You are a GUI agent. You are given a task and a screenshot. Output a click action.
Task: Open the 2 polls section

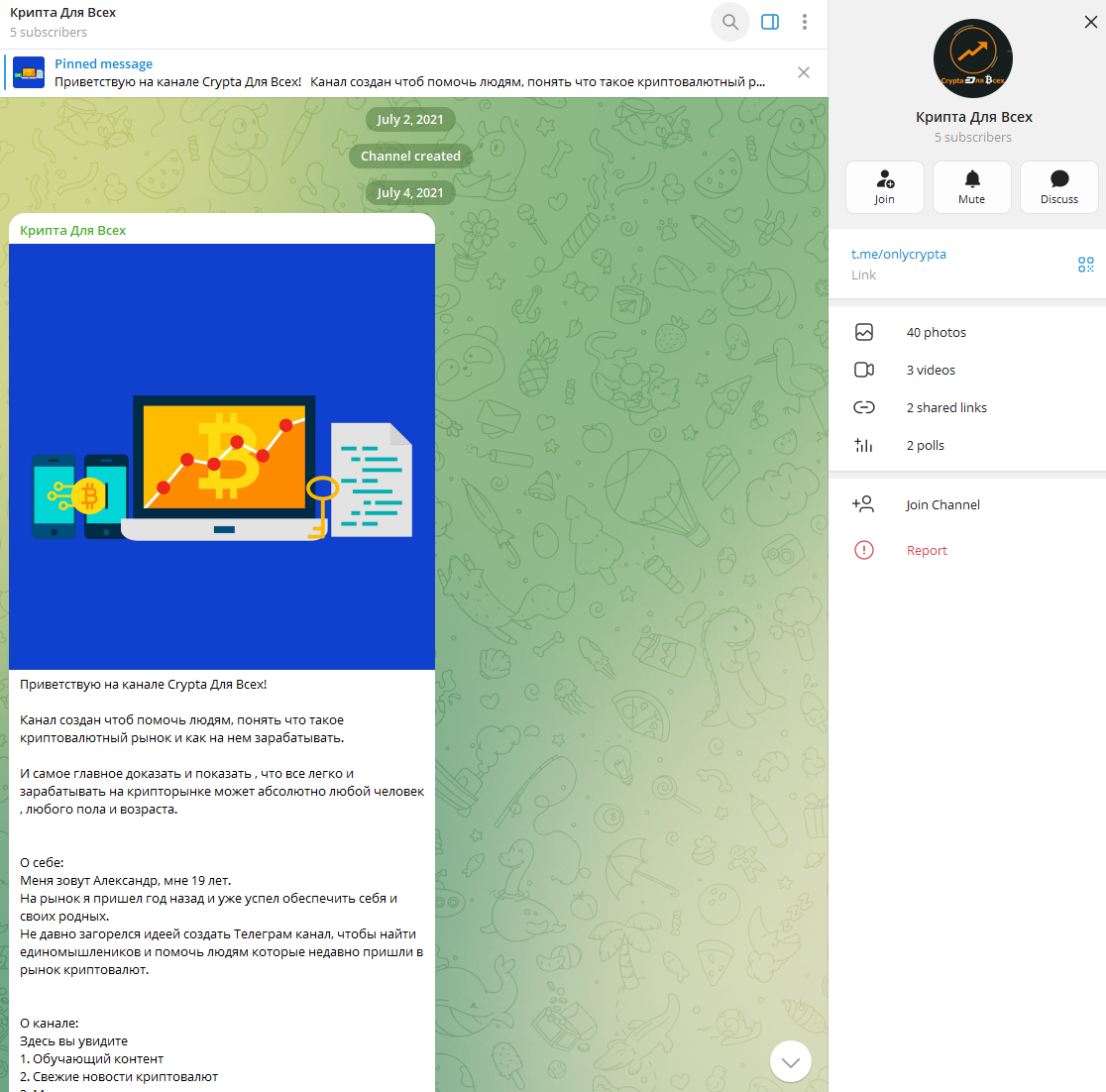pyautogui.click(x=967, y=445)
